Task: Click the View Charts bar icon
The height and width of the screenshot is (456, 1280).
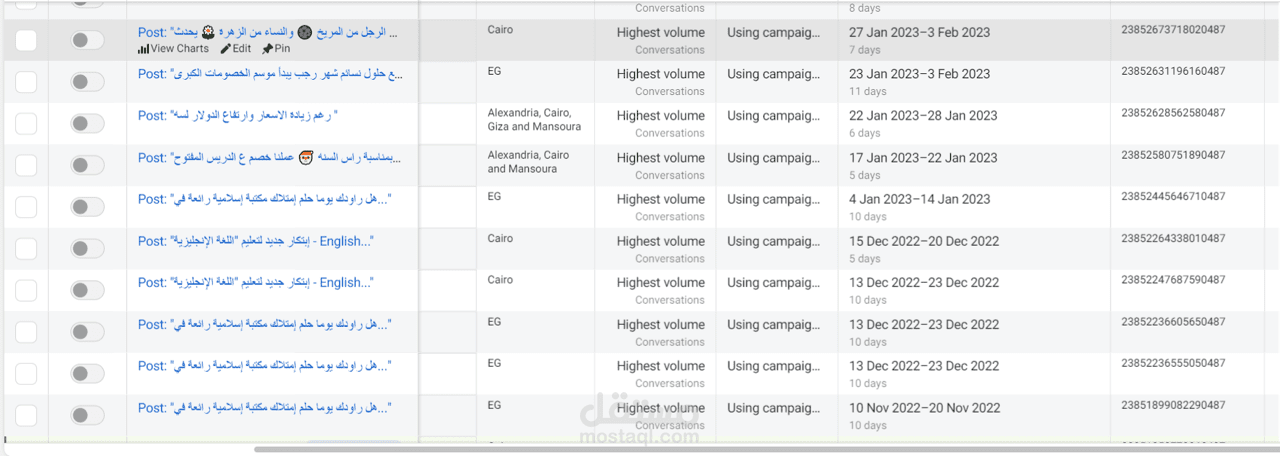Action: pyautogui.click(x=143, y=49)
